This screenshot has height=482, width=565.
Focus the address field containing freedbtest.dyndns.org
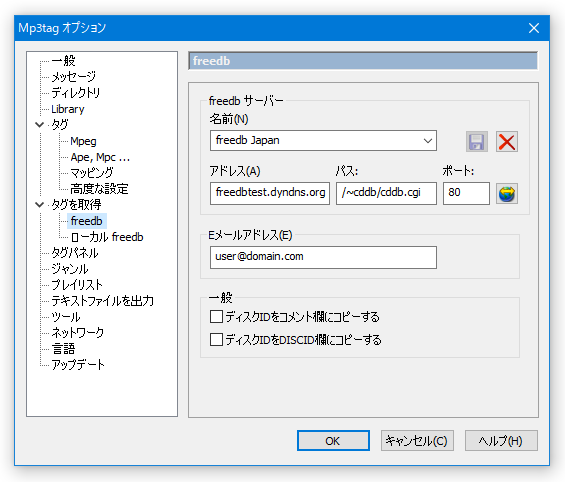tap(270, 193)
